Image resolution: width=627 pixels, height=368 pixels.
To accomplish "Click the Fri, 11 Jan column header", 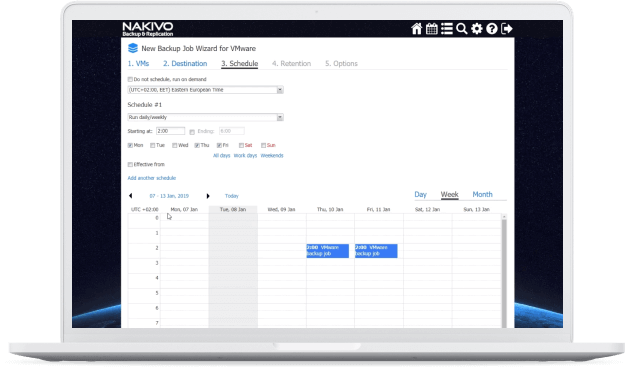I will coord(378,210).
